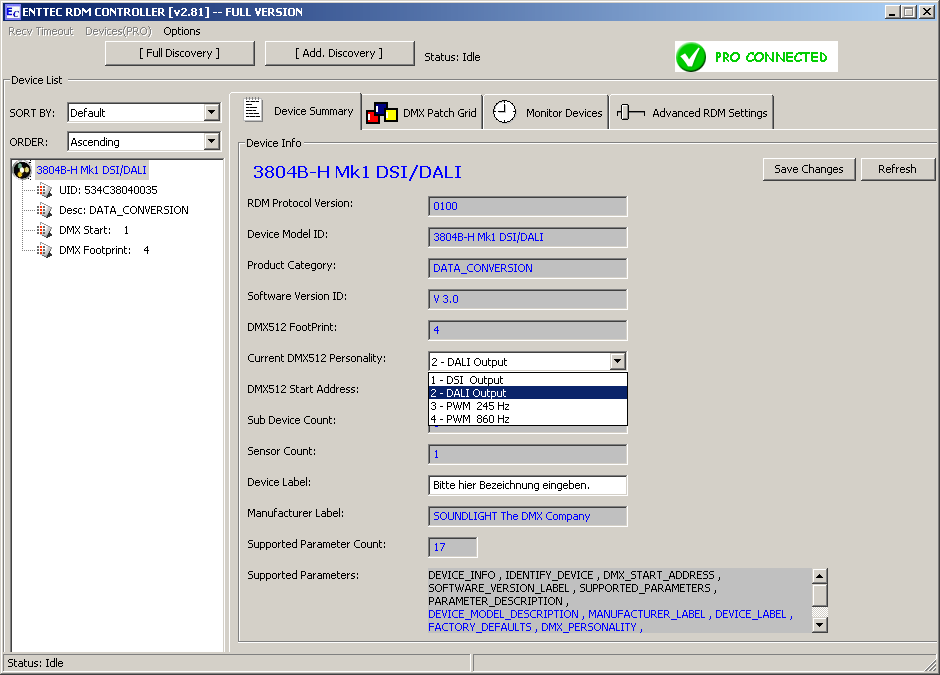Click the Save Changes button
The width and height of the screenshot is (940, 675).
[x=808, y=169]
